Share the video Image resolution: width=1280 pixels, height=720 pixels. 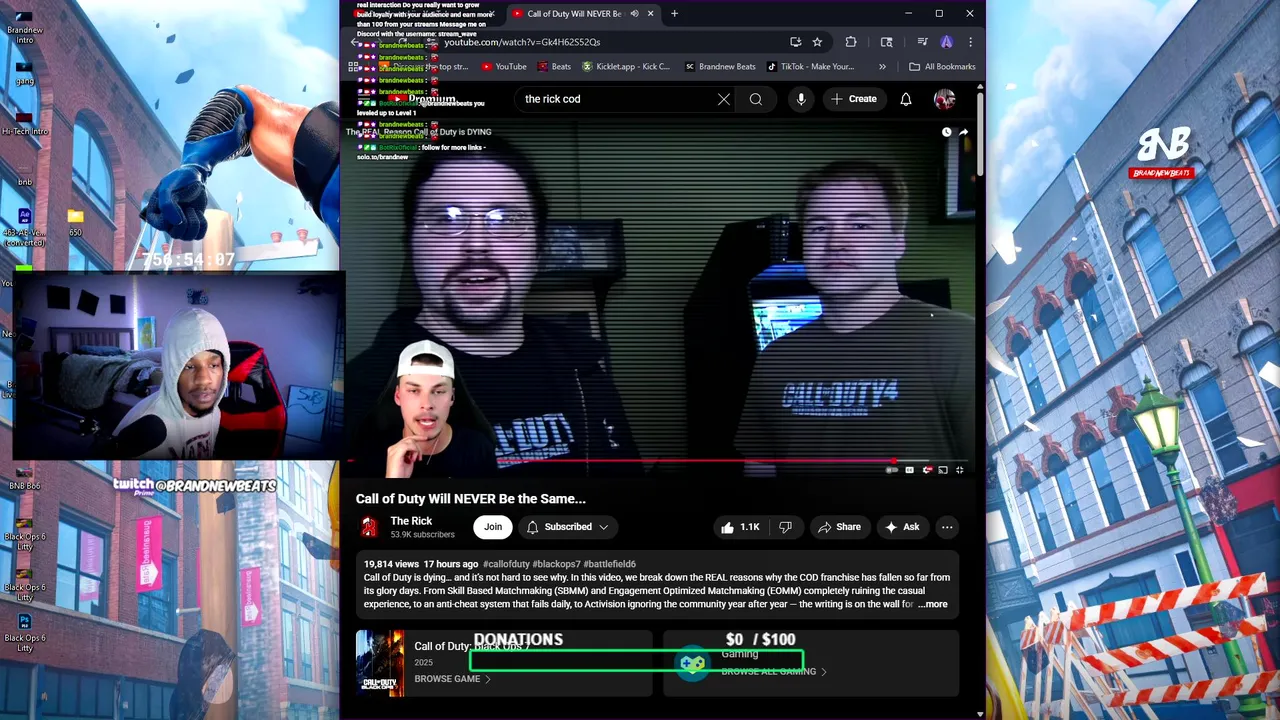click(x=839, y=527)
